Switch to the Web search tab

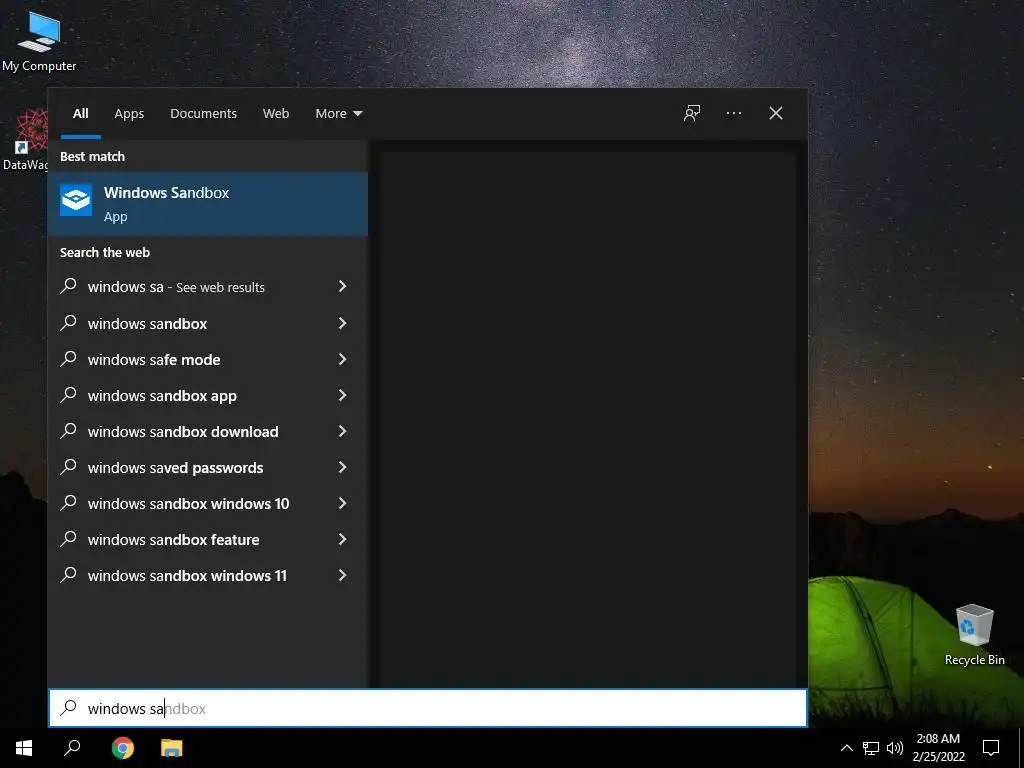point(276,113)
